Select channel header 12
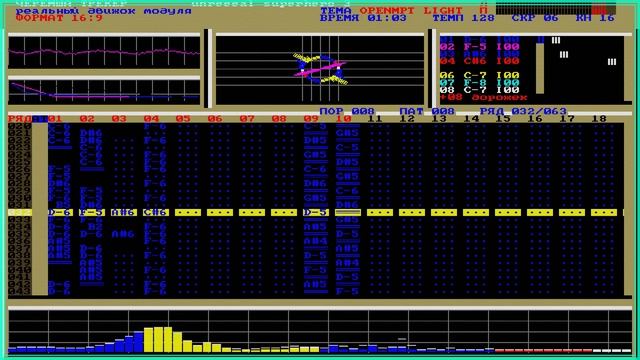640x360 pixels. (x=407, y=119)
